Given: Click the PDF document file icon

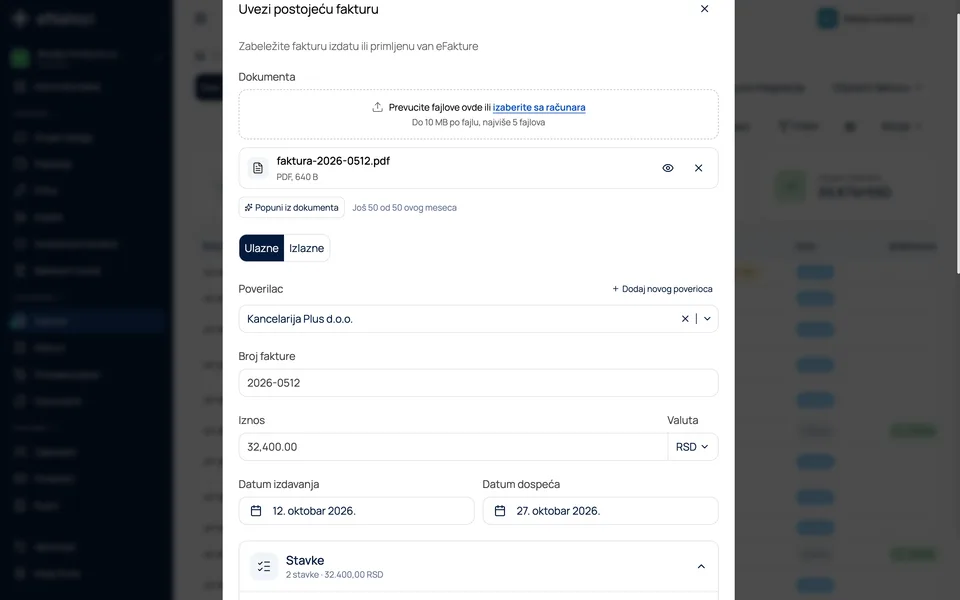Looking at the screenshot, I should click(258, 168).
